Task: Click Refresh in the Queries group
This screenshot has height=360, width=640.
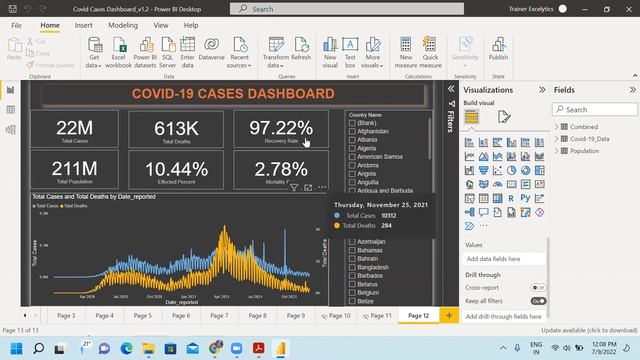Action: tap(301, 49)
